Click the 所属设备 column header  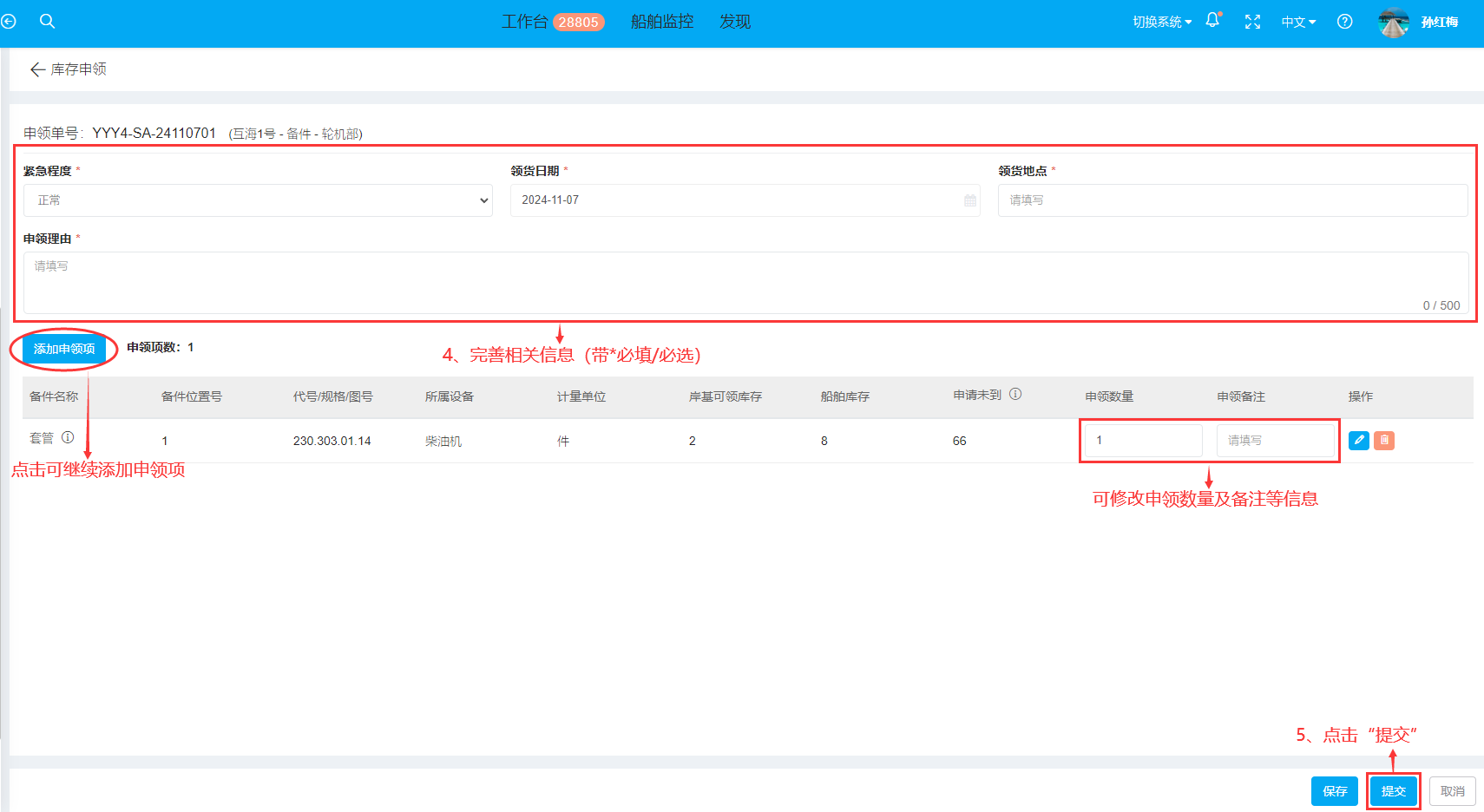click(450, 396)
